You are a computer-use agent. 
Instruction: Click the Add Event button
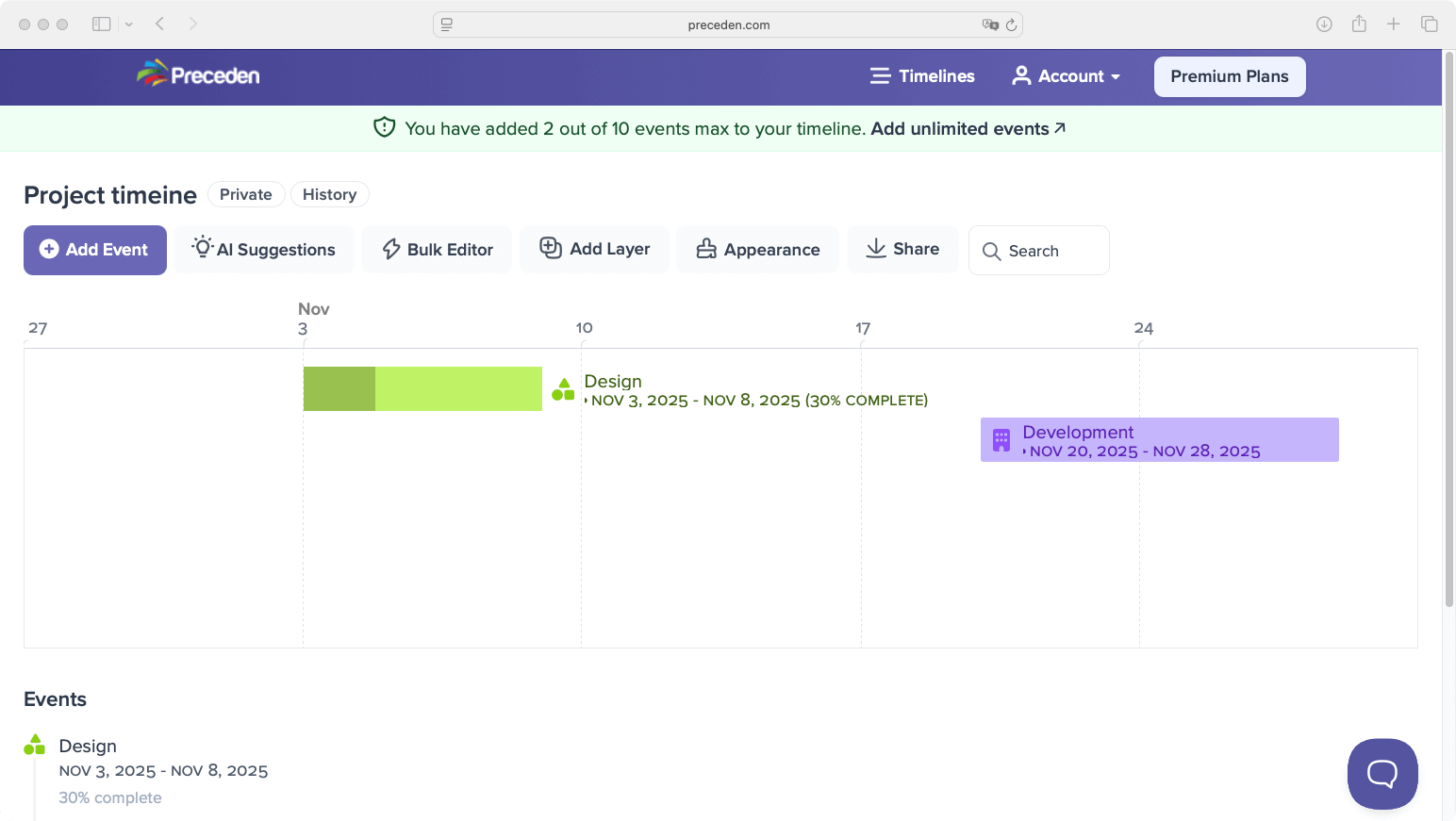(95, 250)
